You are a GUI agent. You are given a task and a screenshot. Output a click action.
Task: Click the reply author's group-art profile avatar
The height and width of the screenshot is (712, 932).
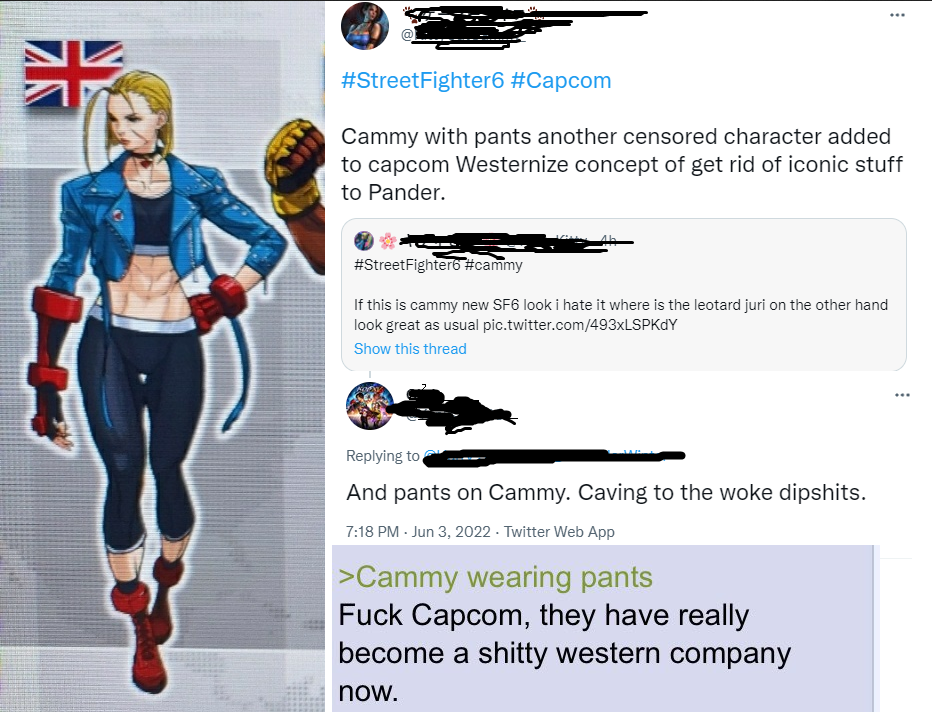(370, 406)
